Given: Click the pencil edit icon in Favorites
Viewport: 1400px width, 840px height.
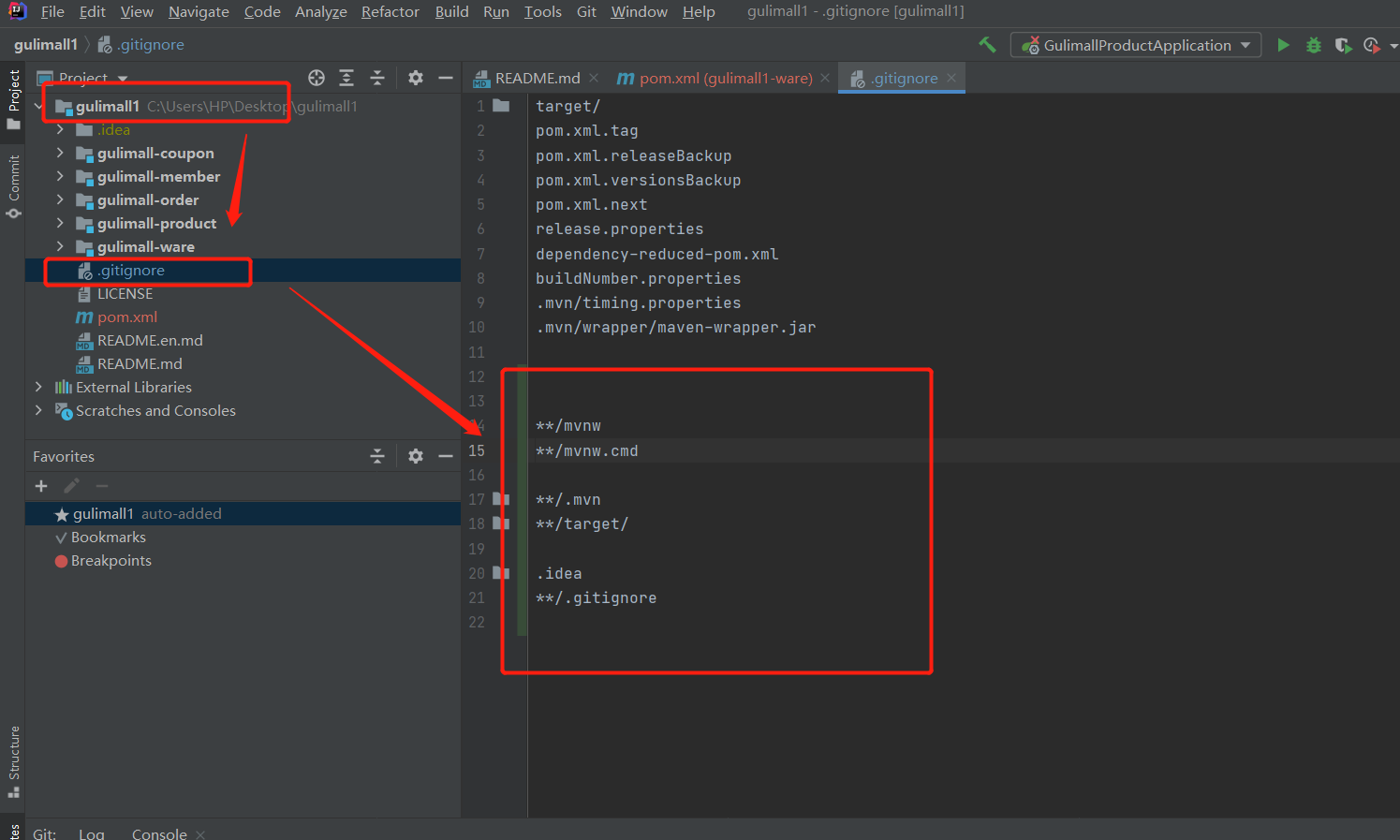Looking at the screenshot, I should 71,486.
